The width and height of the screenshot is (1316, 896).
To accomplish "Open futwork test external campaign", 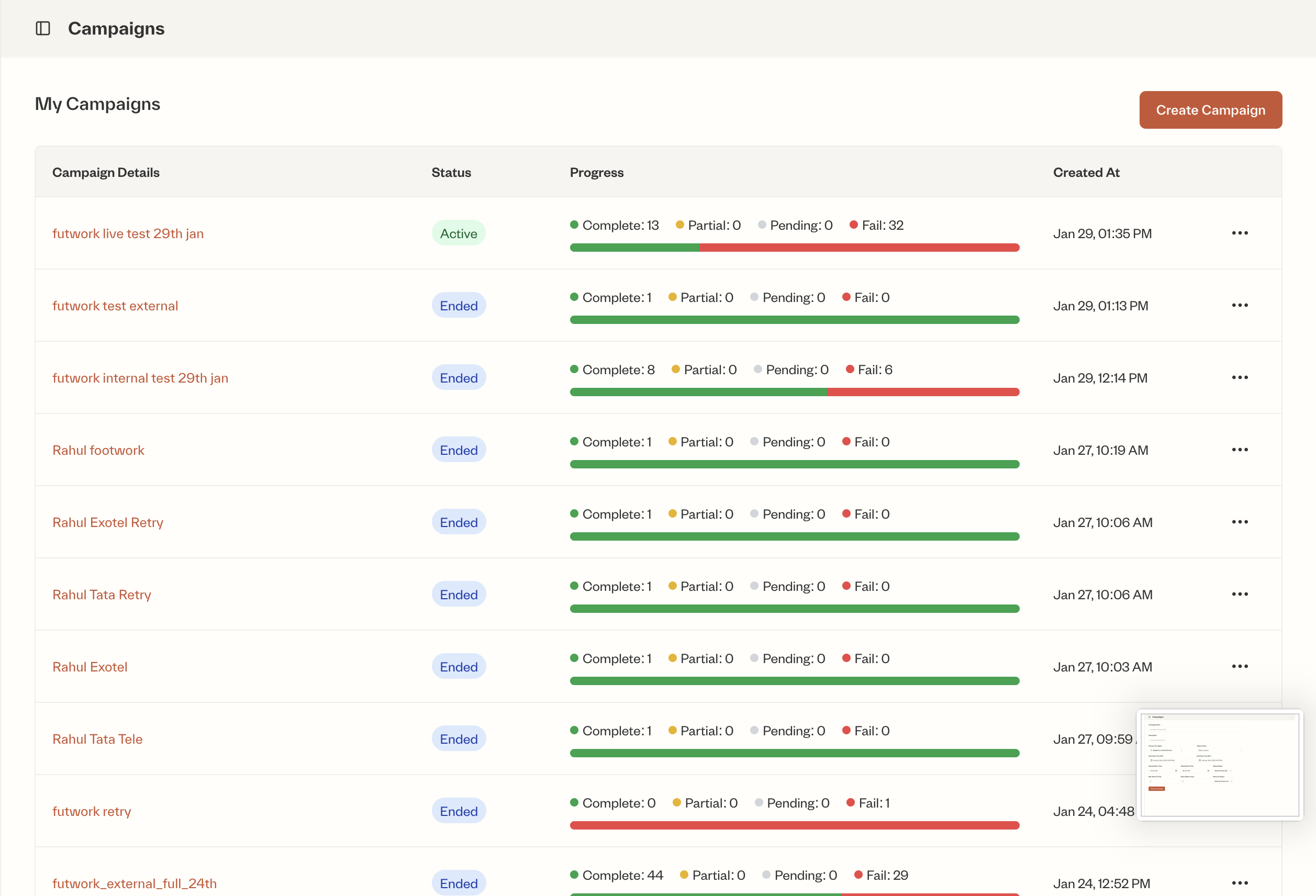I will click(x=115, y=306).
